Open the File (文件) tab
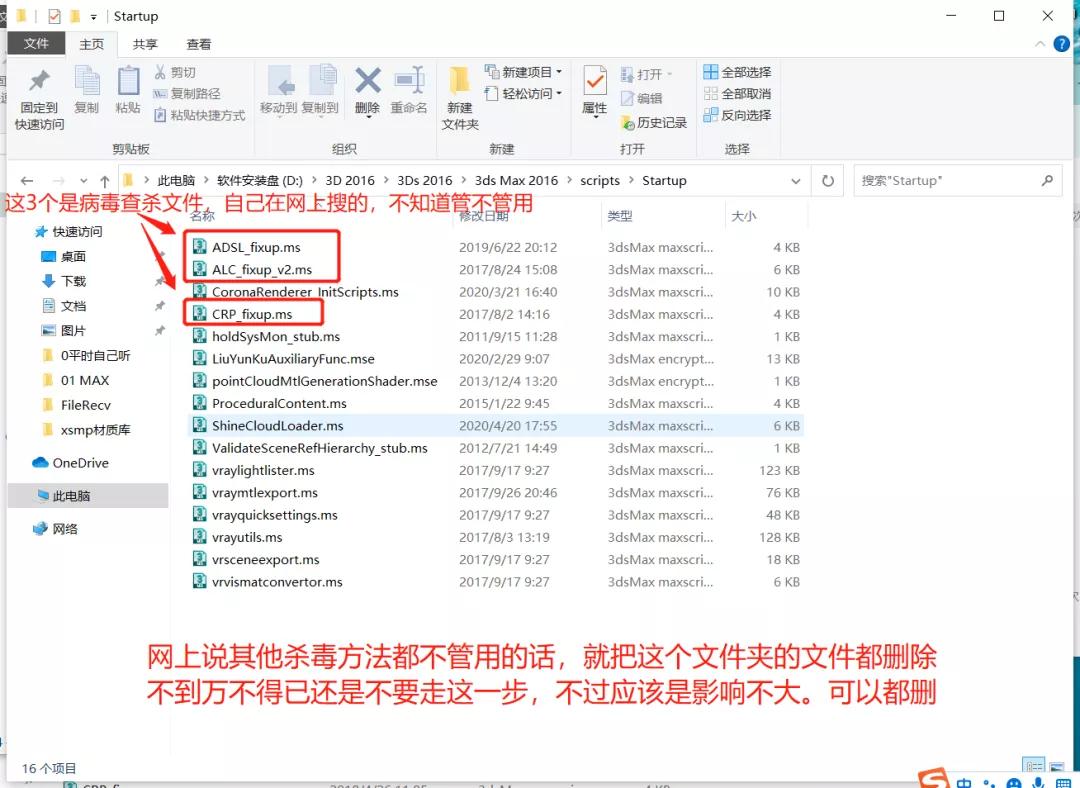1080x788 pixels. click(x=36, y=43)
